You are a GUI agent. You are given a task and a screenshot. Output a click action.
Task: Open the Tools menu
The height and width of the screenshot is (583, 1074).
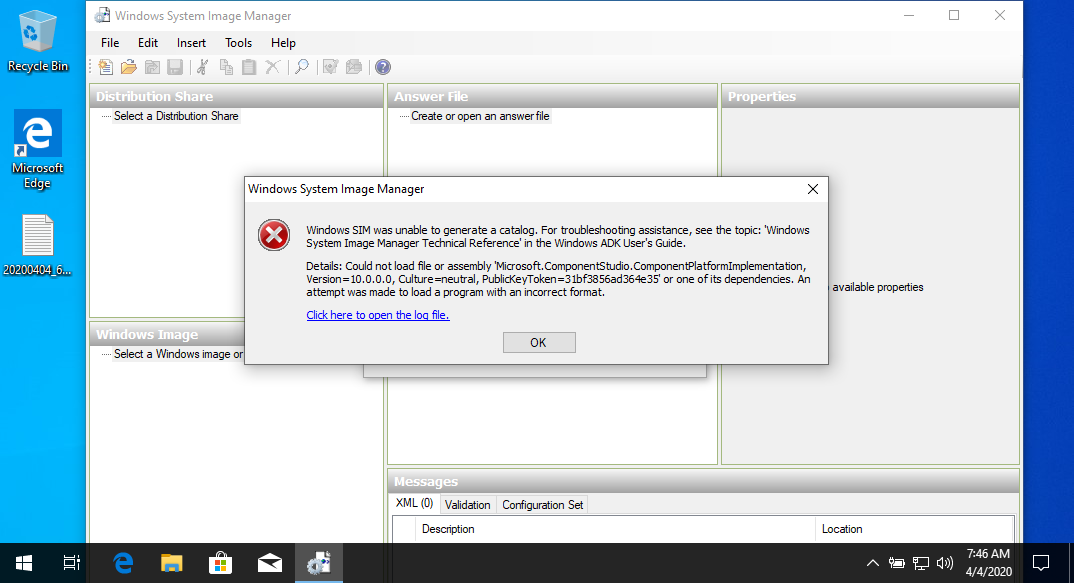238,42
